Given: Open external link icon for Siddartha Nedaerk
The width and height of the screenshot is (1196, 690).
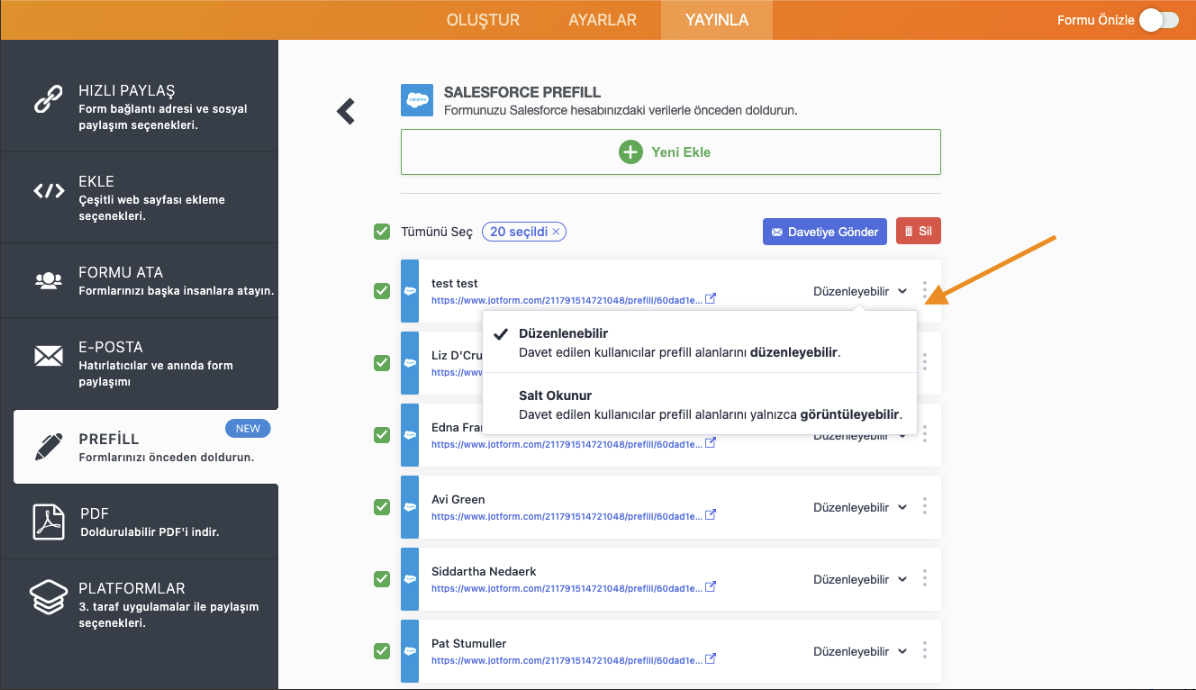Looking at the screenshot, I should click(710, 587).
